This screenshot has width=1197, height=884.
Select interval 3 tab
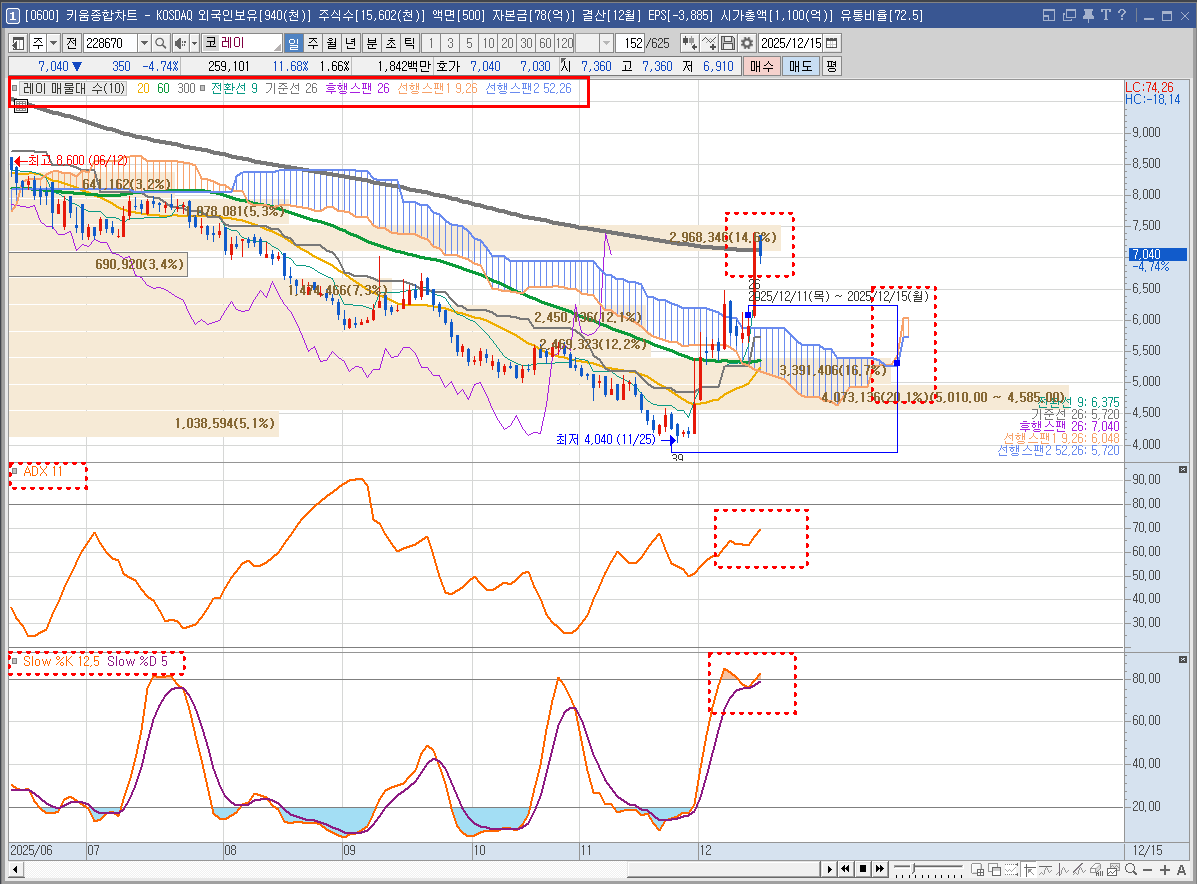[x=450, y=44]
